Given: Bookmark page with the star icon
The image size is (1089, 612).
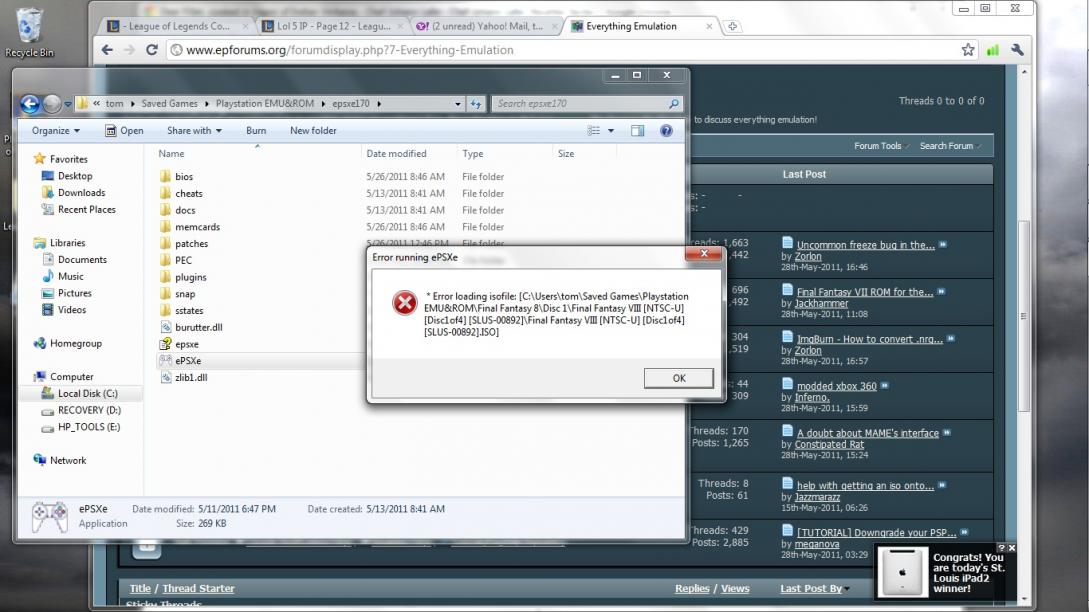Looking at the screenshot, I should coord(967,50).
